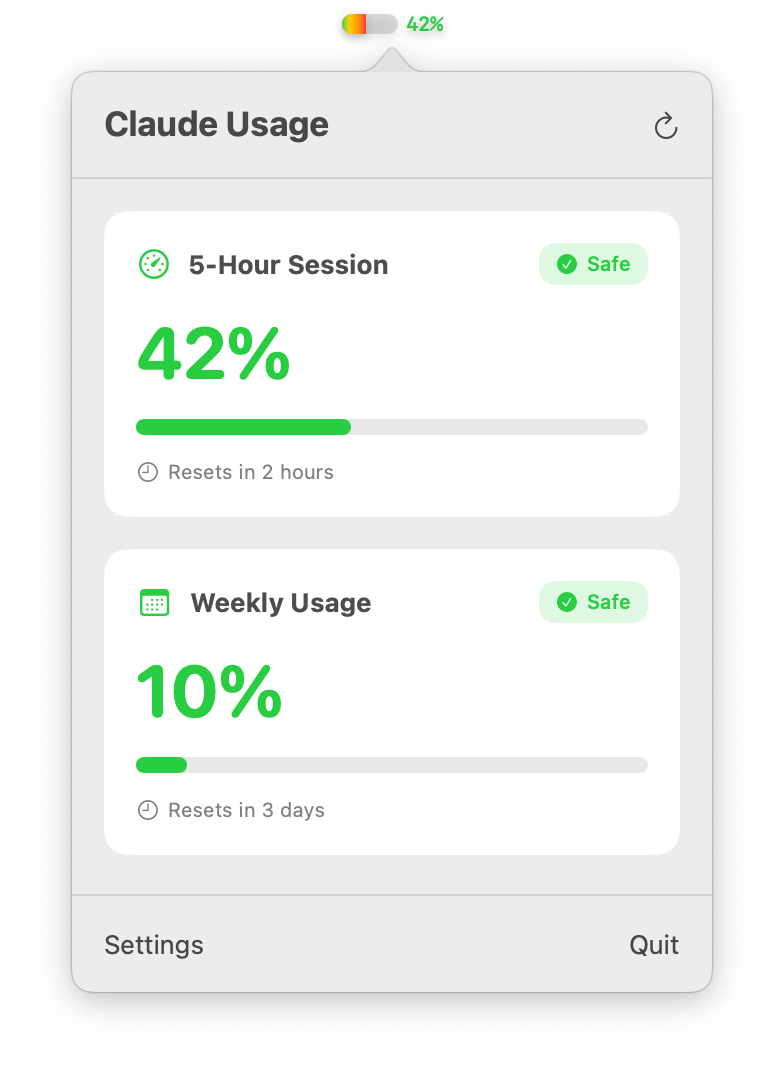The image size is (784, 1072).
Task: Click the clock icon next to Resets in 2 hours
Action: [x=148, y=472]
